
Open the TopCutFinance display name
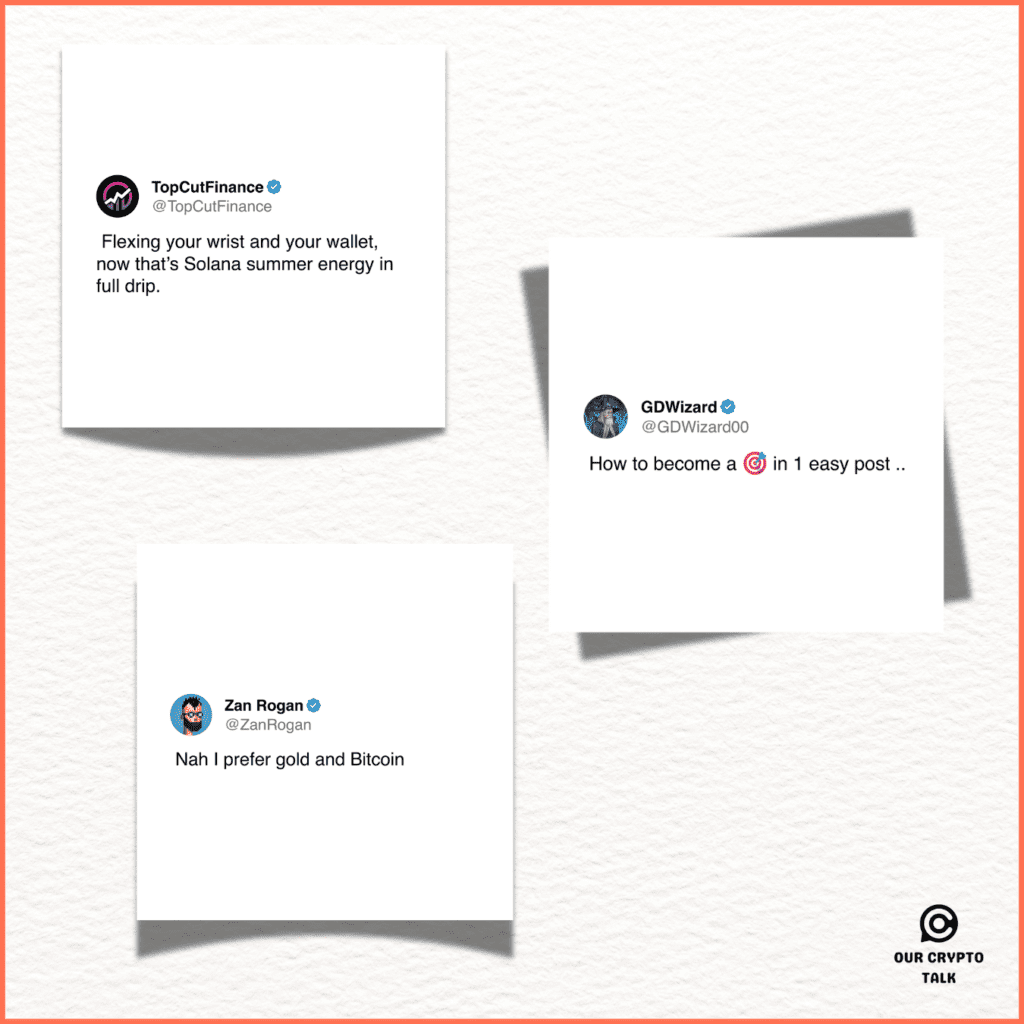[208, 187]
